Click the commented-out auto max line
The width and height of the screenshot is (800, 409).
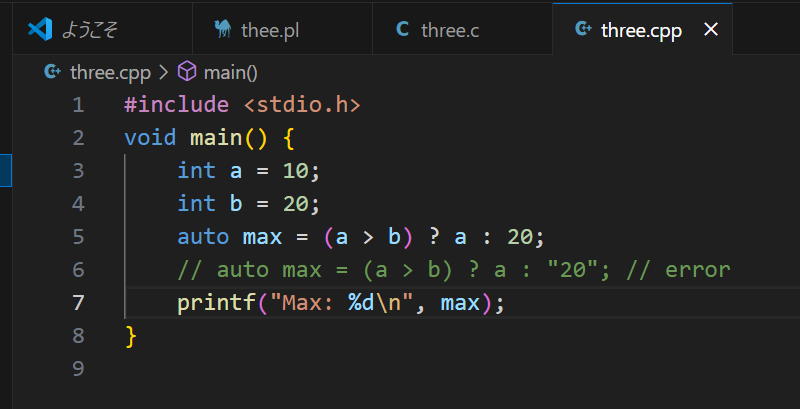[x=452, y=270]
